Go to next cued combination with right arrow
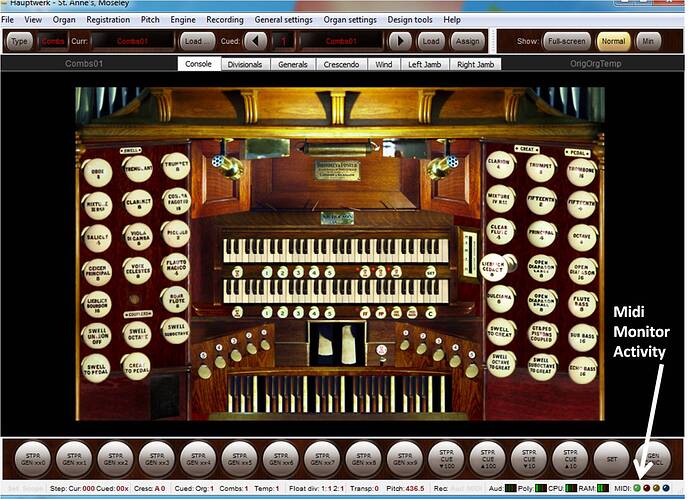Screen dimensions: 690x499 (x=400, y=41)
